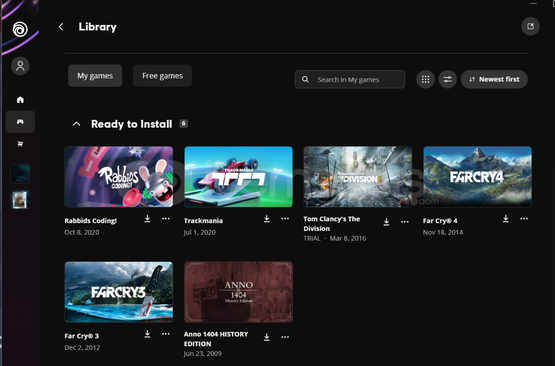Screen dimensions: 555x366
Task: Go back using the Library back arrow
Action: coord(61,27)
